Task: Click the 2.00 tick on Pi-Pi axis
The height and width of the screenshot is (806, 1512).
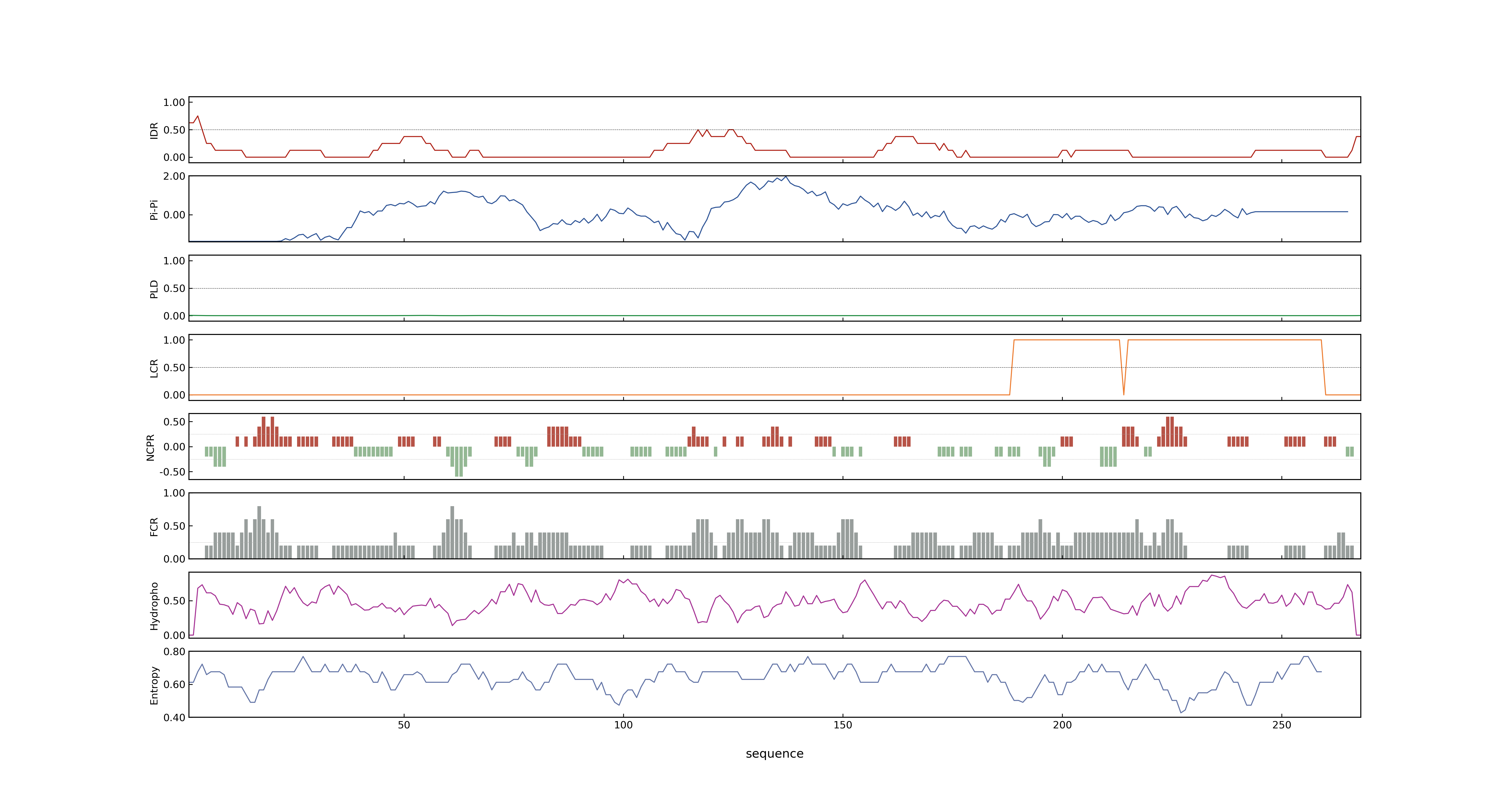Action: point(174,177)
